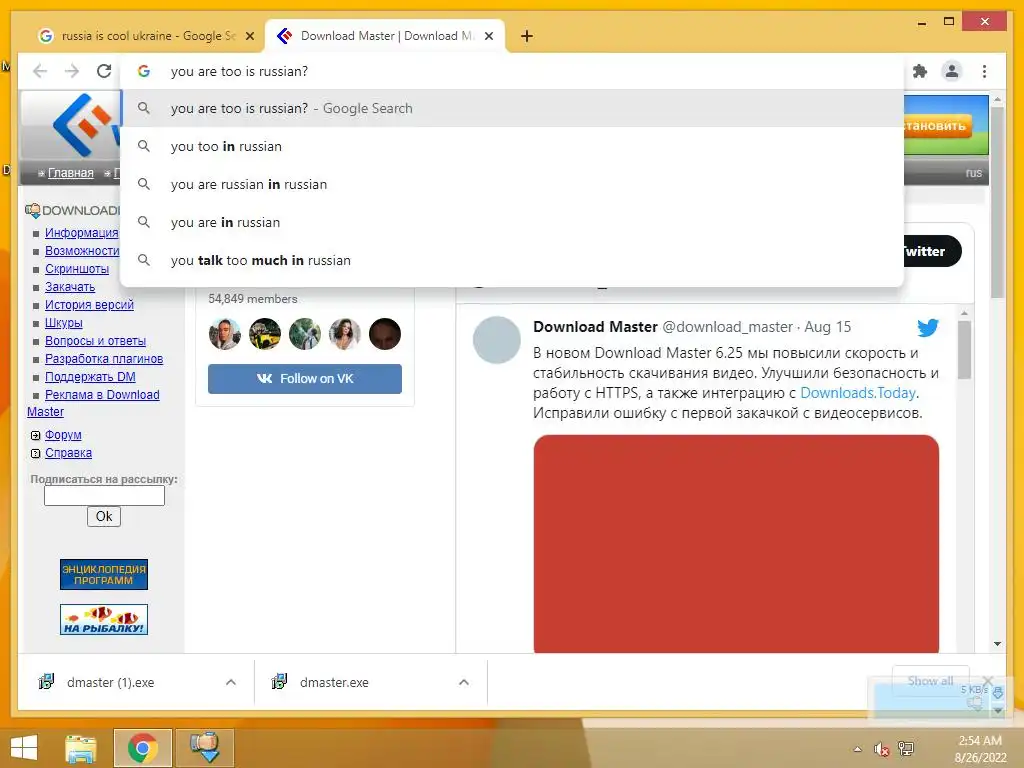Viewport: 1024px width, 768px height.
Task: Click the 54,849 members text
Action: [x=253, y=299]
